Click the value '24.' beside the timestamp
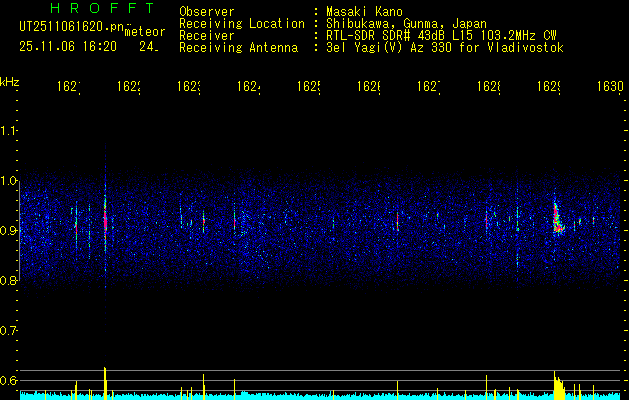This screenshot has height=400, width=629. click(149, 47)
